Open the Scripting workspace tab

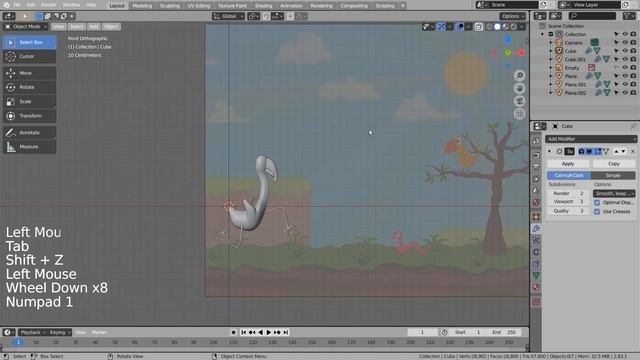pos(385,6)
